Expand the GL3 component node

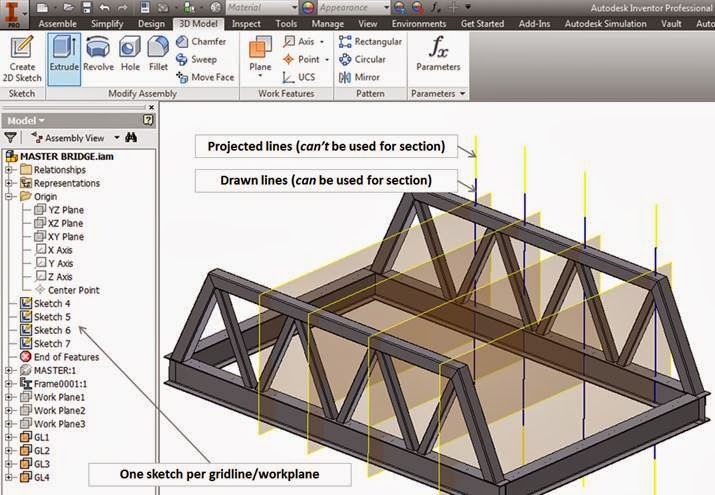click(8, 464)
